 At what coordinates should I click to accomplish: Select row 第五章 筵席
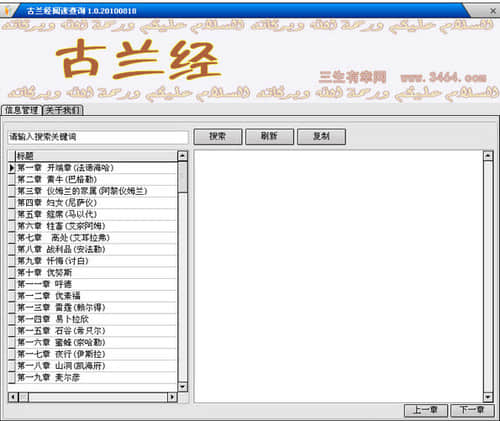pyautogui.click(x=96, y=214)
